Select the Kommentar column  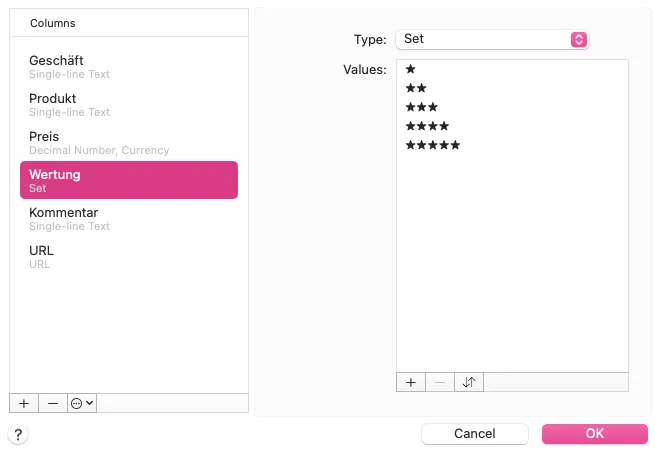pos(129,218)
